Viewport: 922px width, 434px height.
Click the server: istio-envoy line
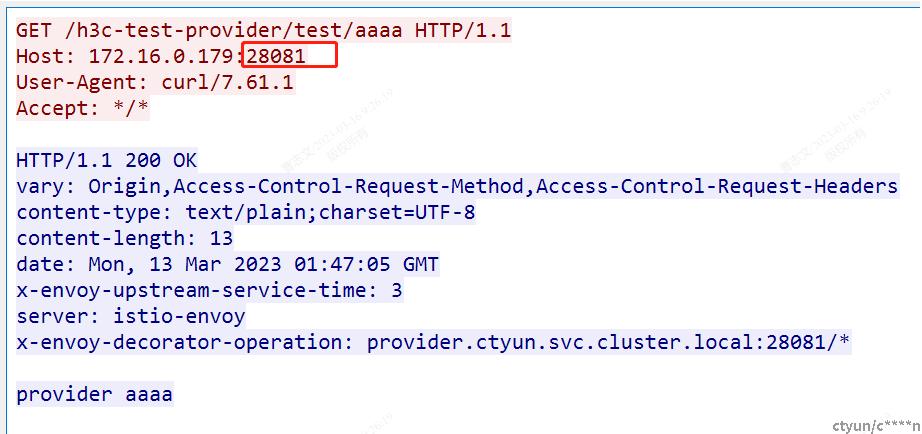131,316
